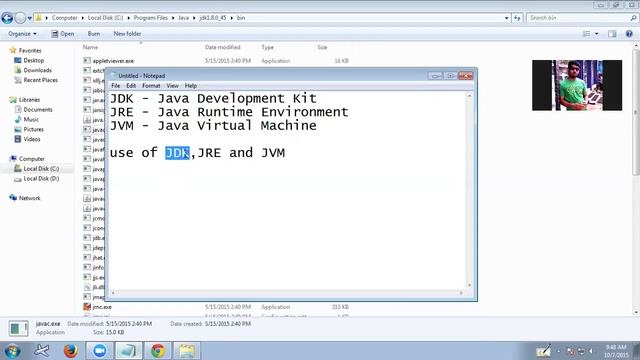Click the pen tablet tray icon
Screen dimensions: 640x360
click(x=543, y=351)
